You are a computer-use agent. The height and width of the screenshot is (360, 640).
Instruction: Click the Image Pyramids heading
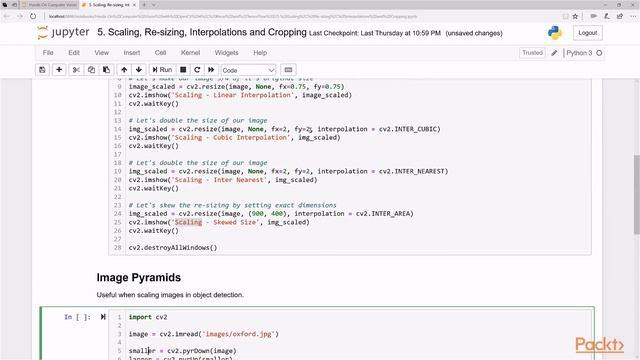(139, 278)
